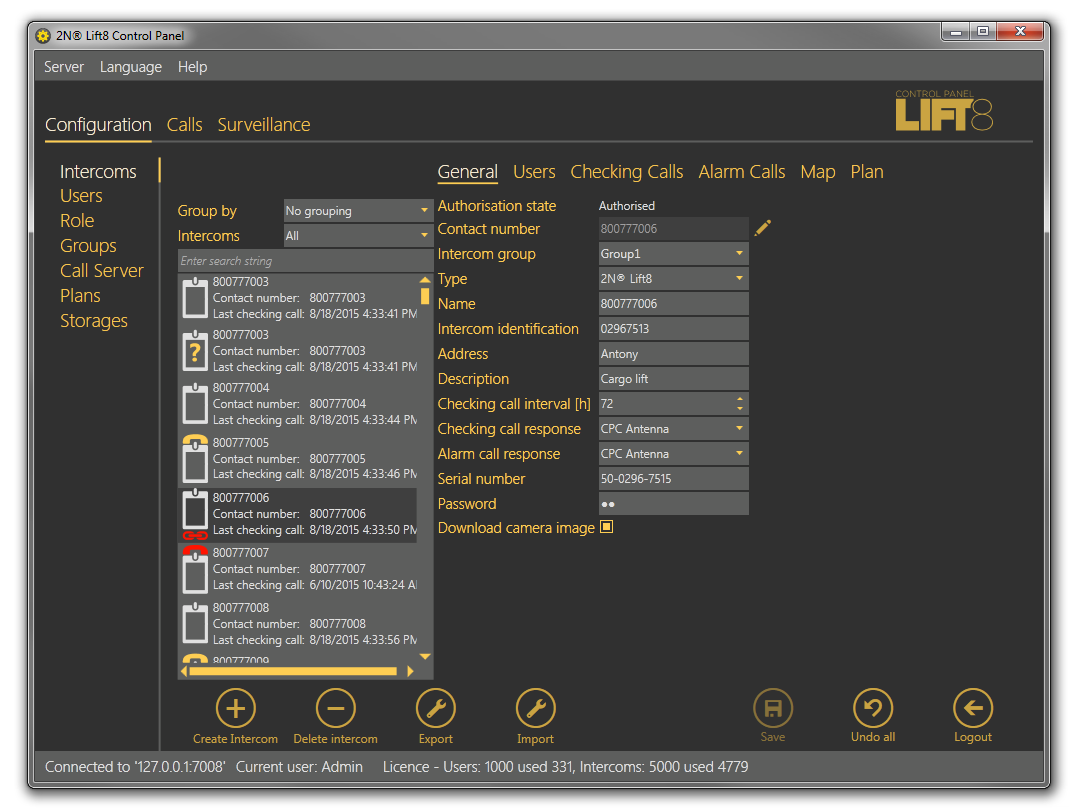Image resolution: width=1078 pixels, height=808 pixels.
Task: Click the Logout arrow icon
Action: (972, 709)
